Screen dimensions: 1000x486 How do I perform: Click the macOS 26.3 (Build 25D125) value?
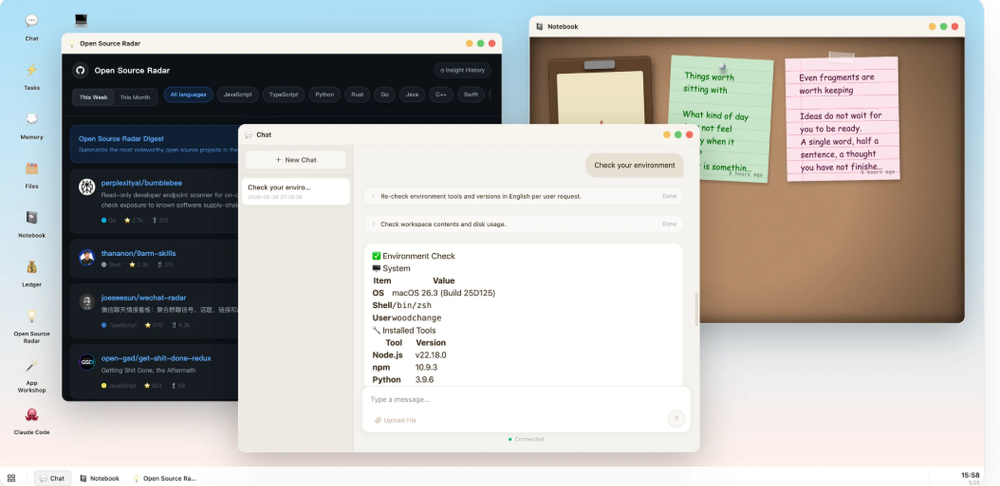tap(443, 293)
